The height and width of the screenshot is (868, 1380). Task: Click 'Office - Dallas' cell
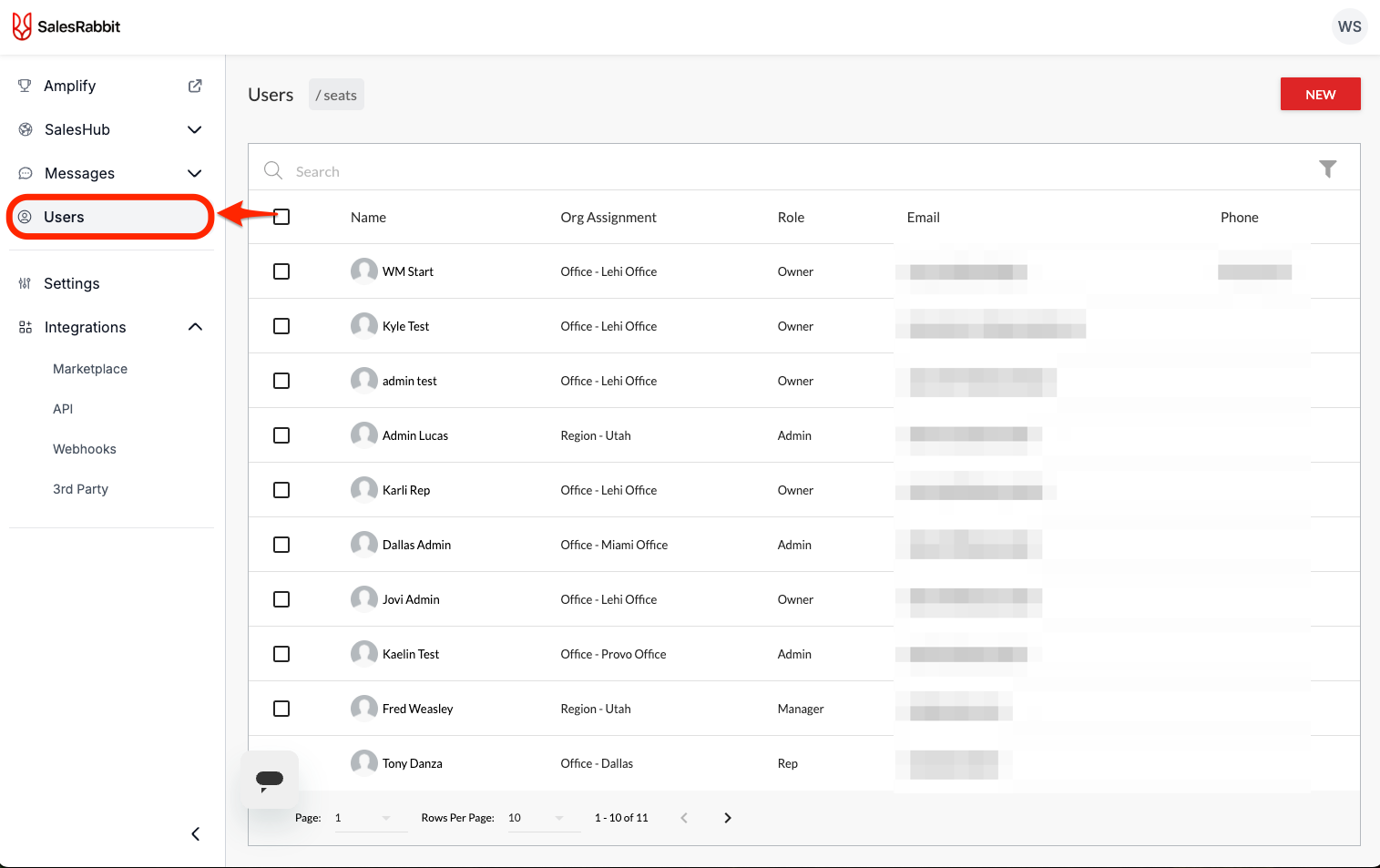(x=597, y=763)
